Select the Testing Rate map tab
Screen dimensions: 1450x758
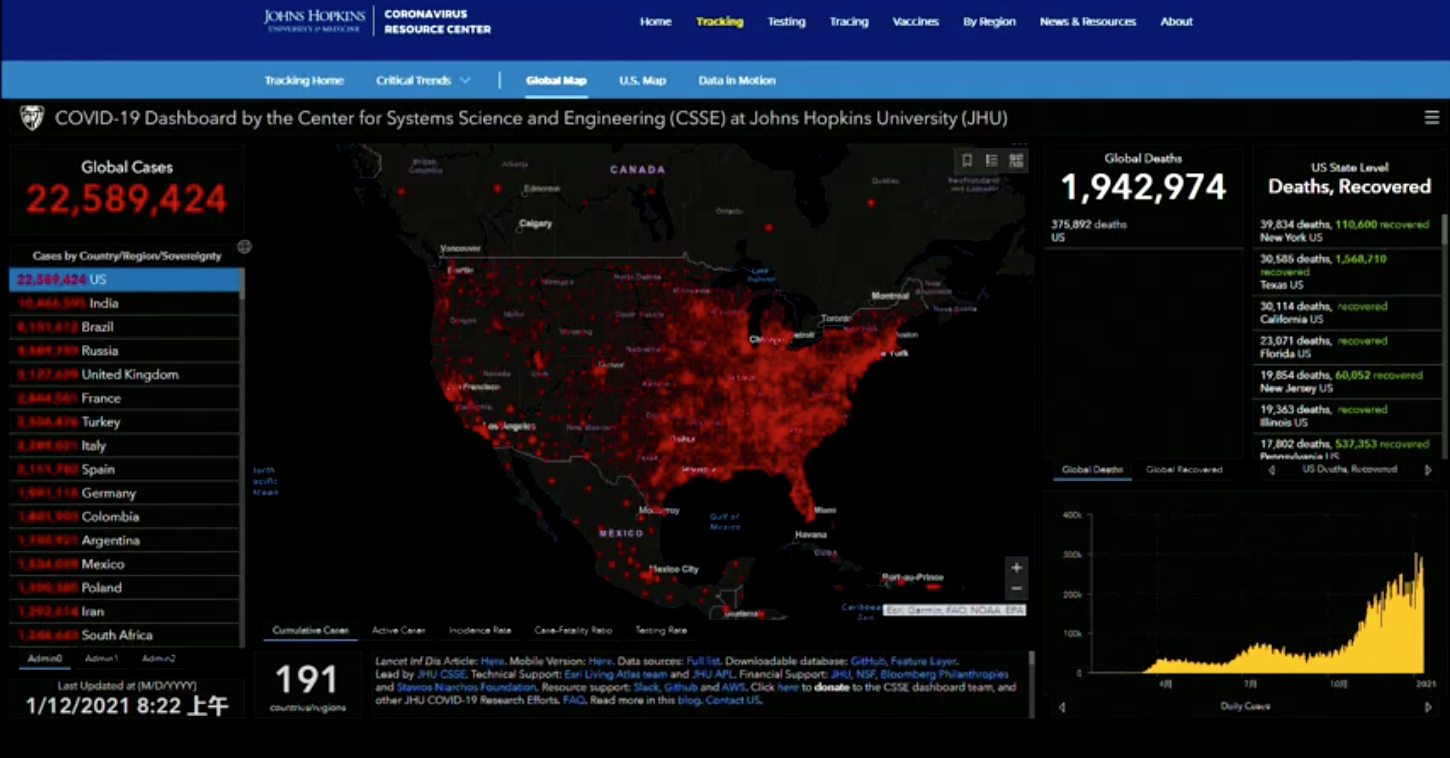661,631
